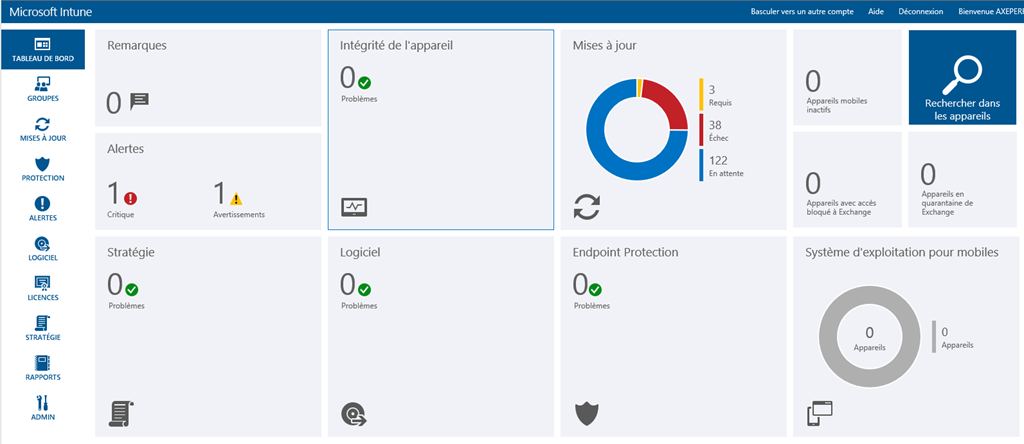
Task: Click the 0 count in Remarques tile
Action: click(114, 103)
